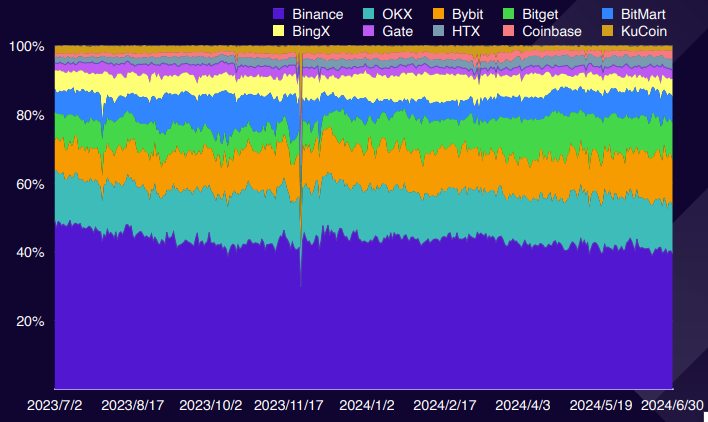The image size is (708, 422).
Task: Select the Gate legend label
Action: (x=397, y=32)
